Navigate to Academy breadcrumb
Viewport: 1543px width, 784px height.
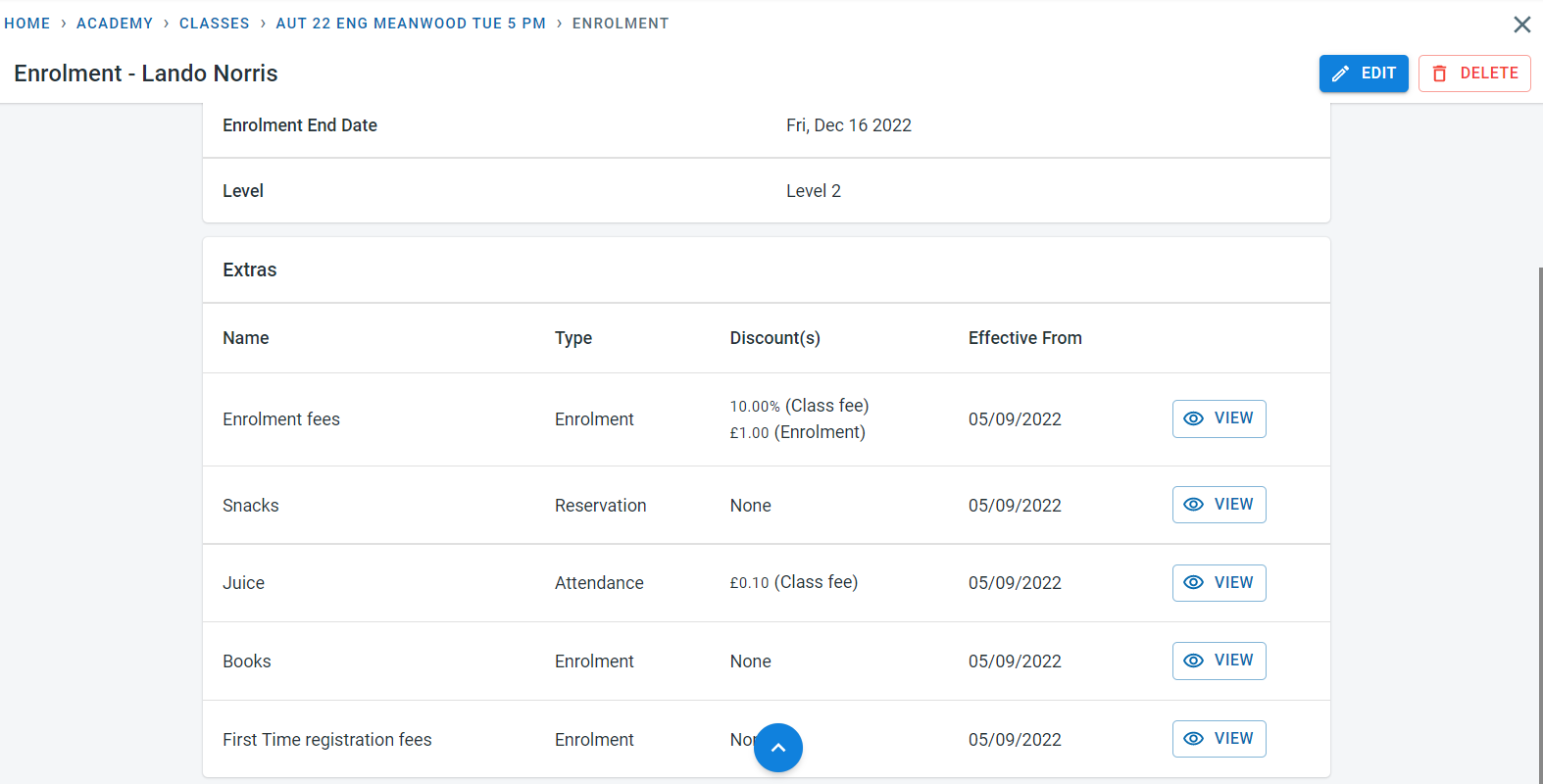pos(115,24)
